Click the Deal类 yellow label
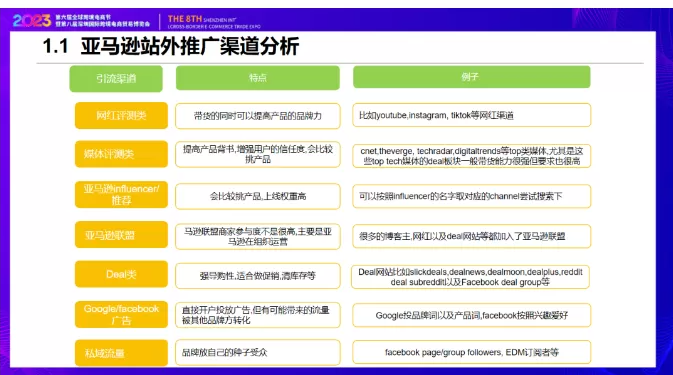The height and width of the screenshot is (375, 673). [121, 274]
